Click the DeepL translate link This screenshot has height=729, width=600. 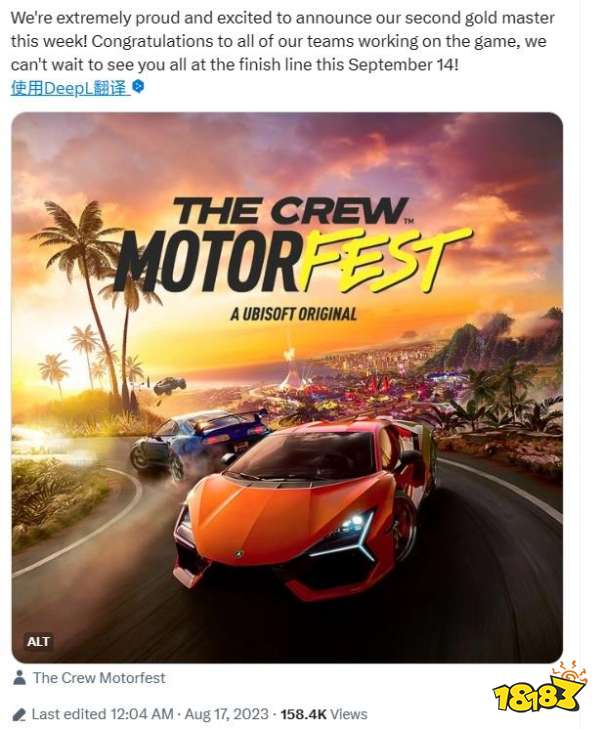click(69, 87)
